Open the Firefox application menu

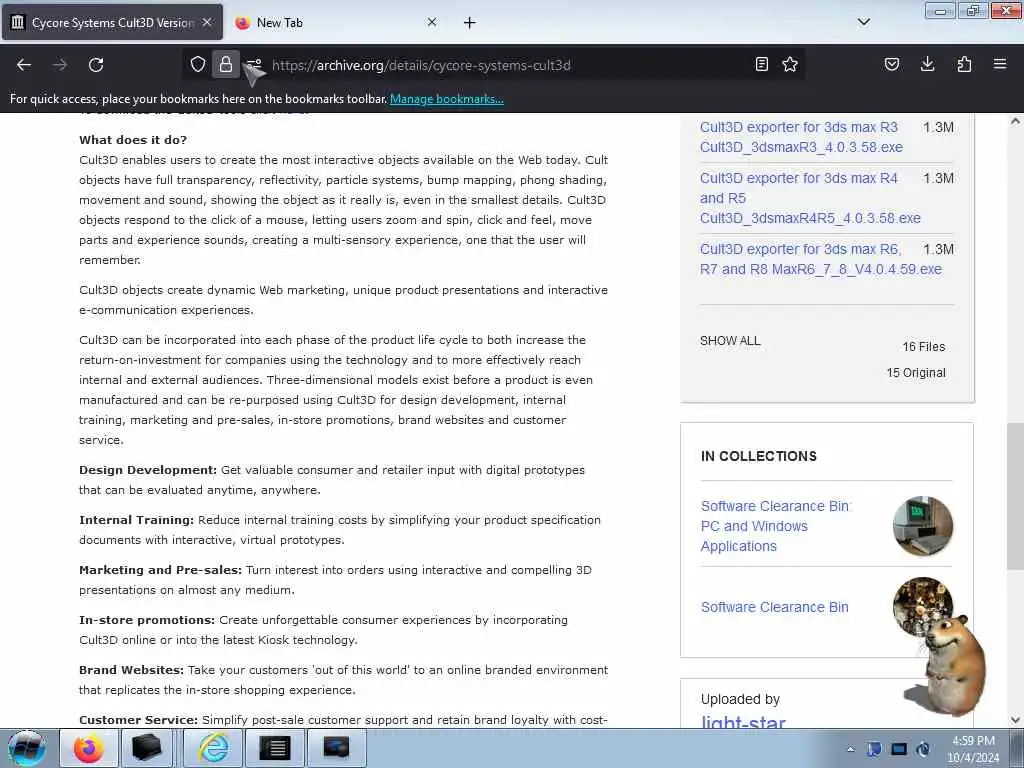(x=1000, y=64)
